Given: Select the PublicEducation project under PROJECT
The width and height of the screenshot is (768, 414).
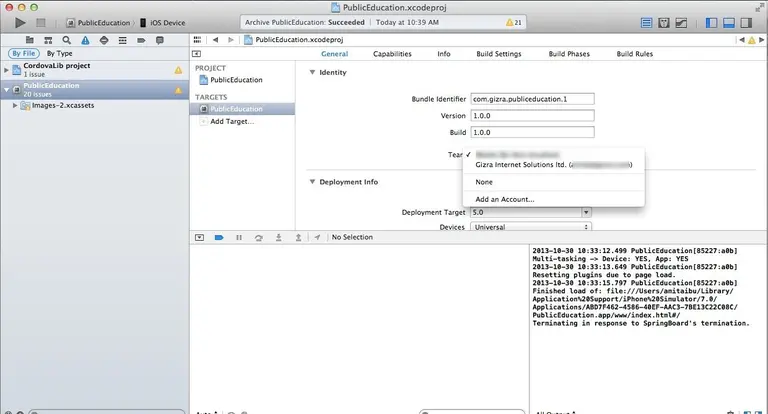Looking at the screenshot, I should click(x=237, y=80).
